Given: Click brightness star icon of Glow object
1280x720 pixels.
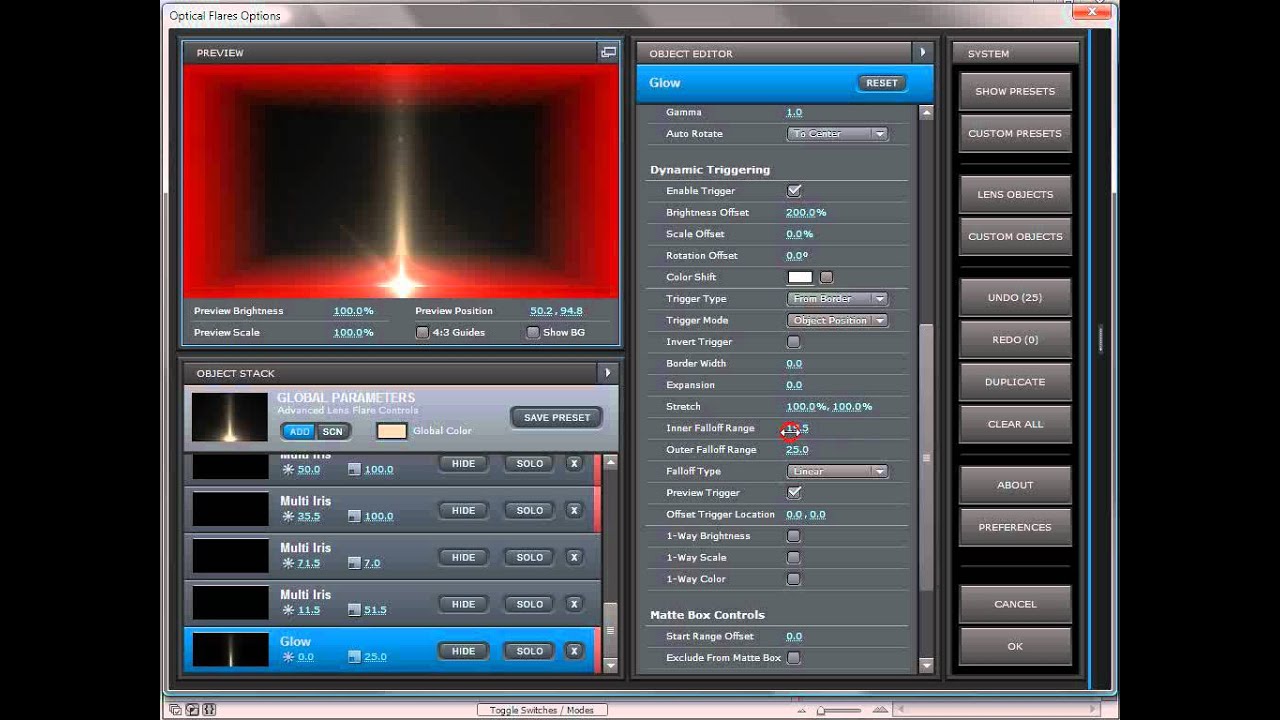Looking at the screenshot, I should coord(288,657).
